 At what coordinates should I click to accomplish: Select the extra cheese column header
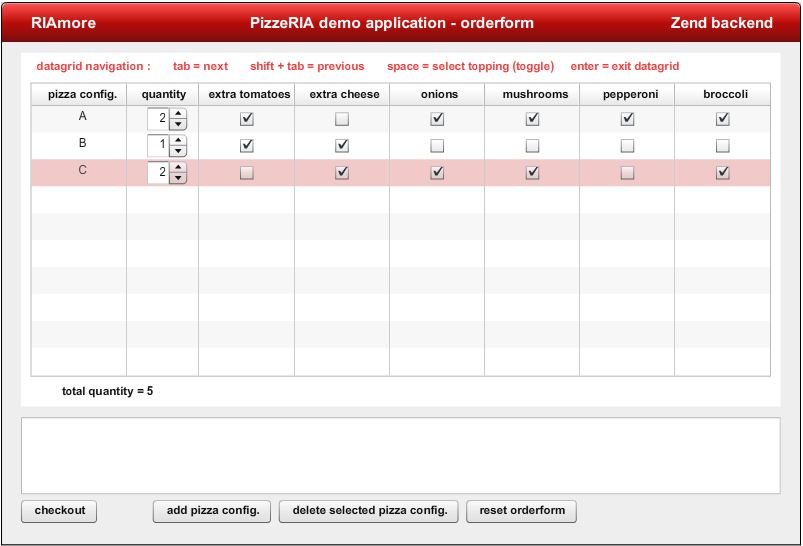coord(342,94)
